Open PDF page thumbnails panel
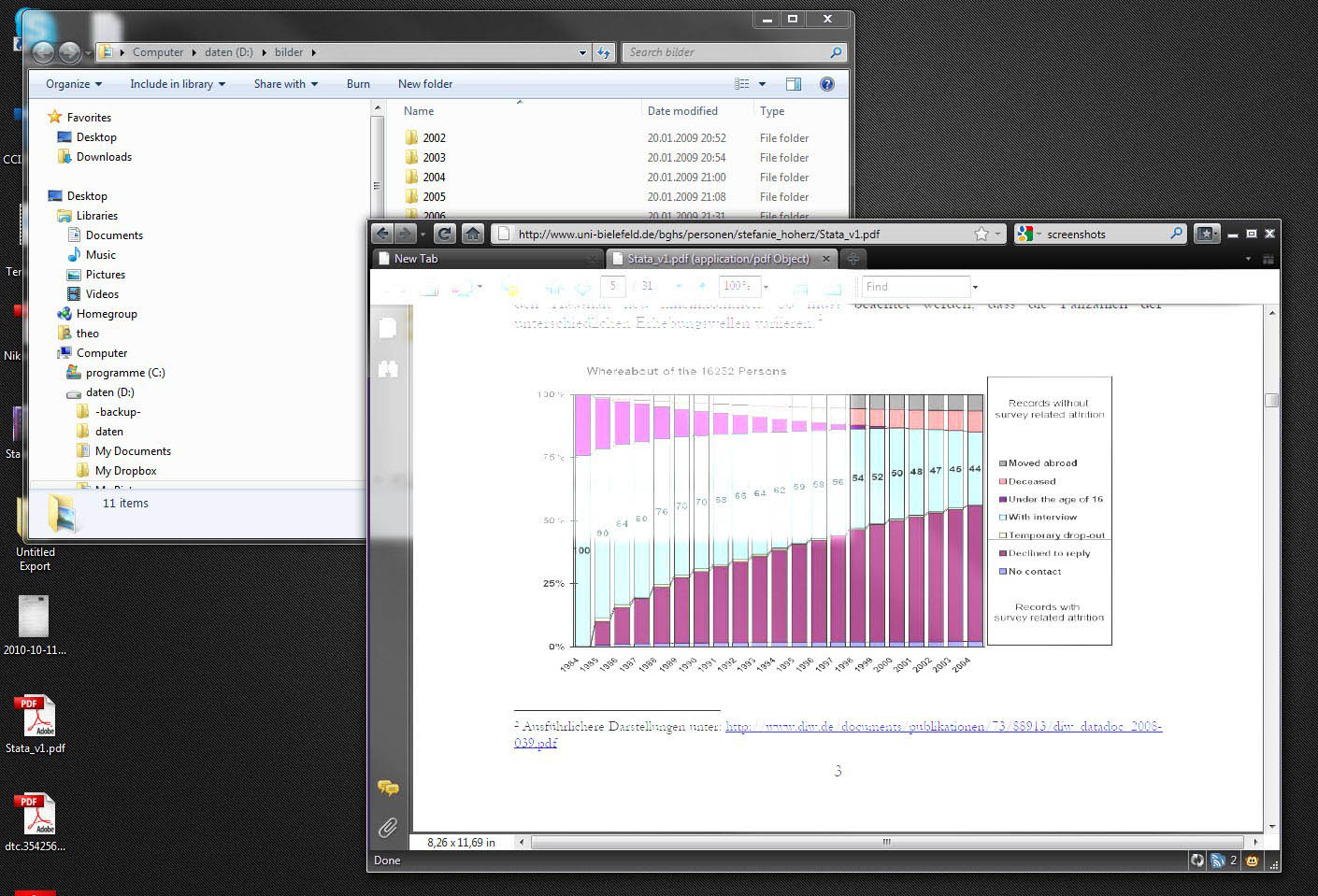 tap(388, 328)
